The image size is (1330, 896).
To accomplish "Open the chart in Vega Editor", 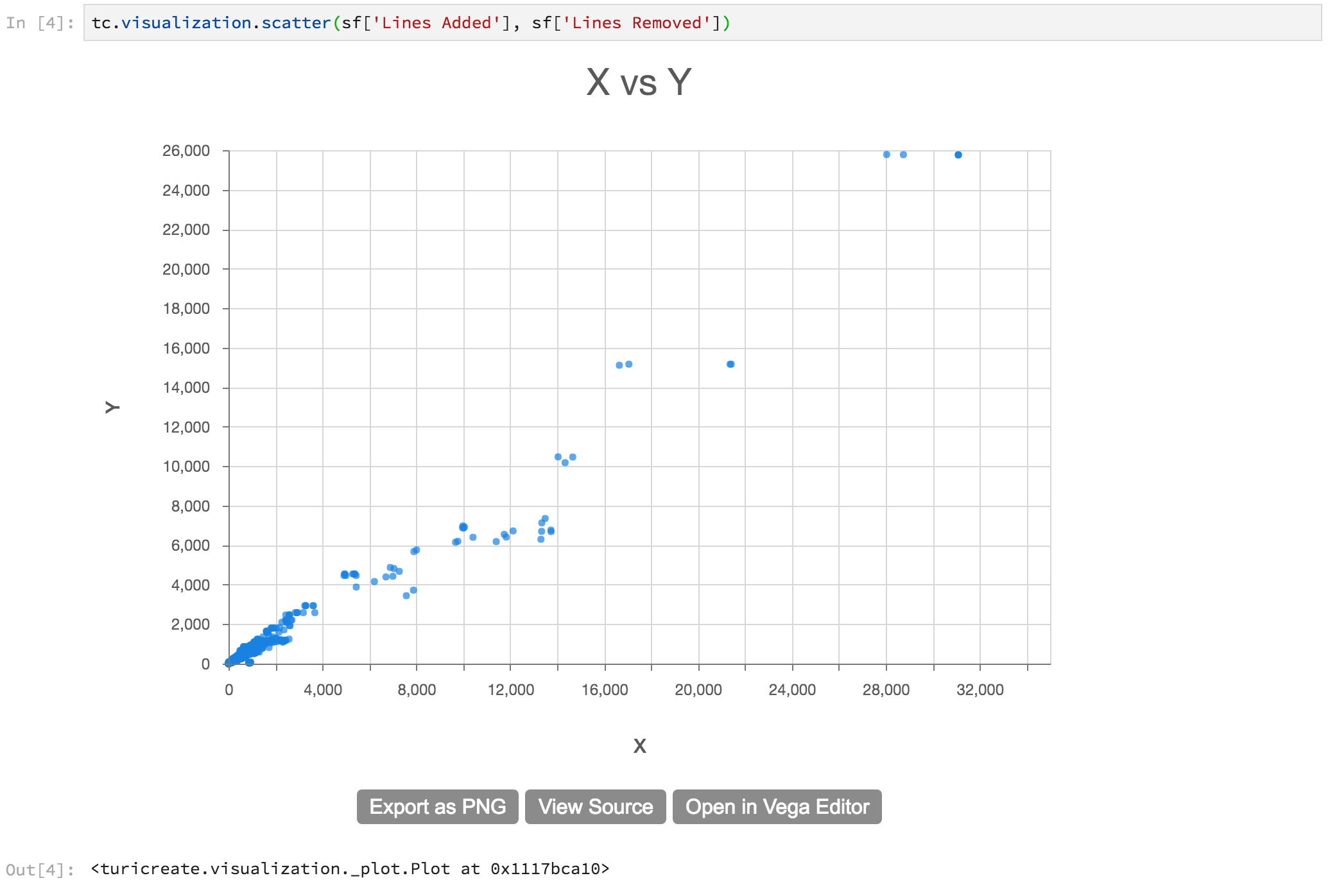I will coord(777,807).
